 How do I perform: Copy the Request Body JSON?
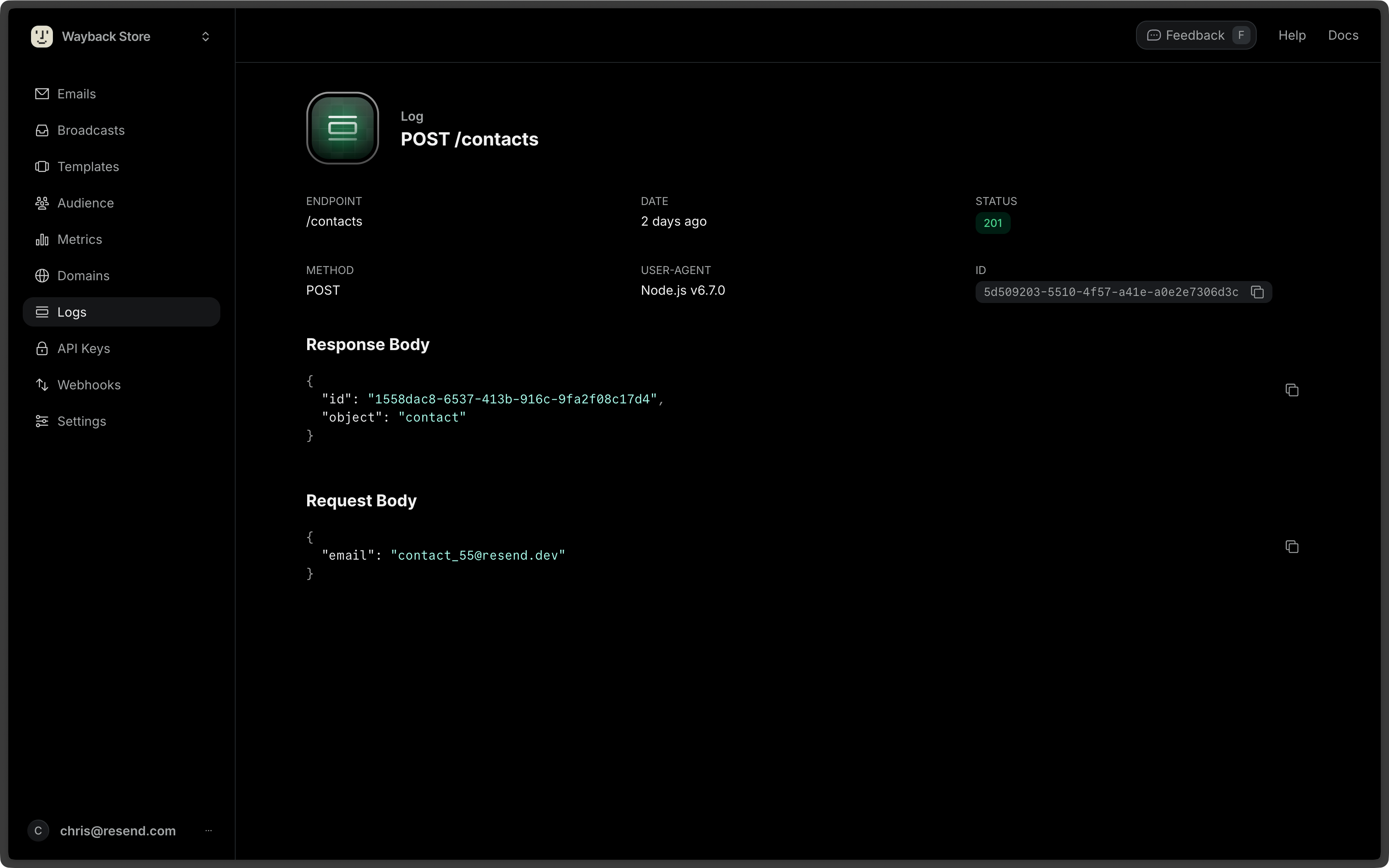coord(1291,546)
